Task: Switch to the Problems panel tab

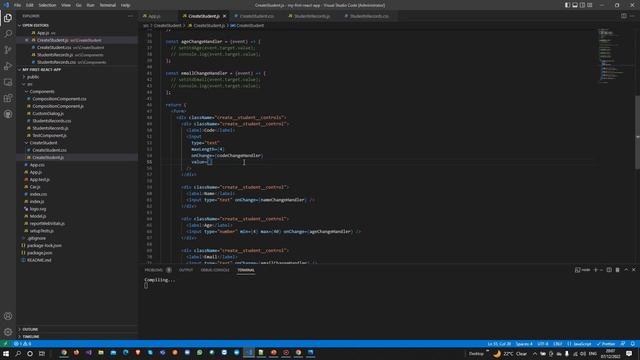Action: tap(157, 270)
